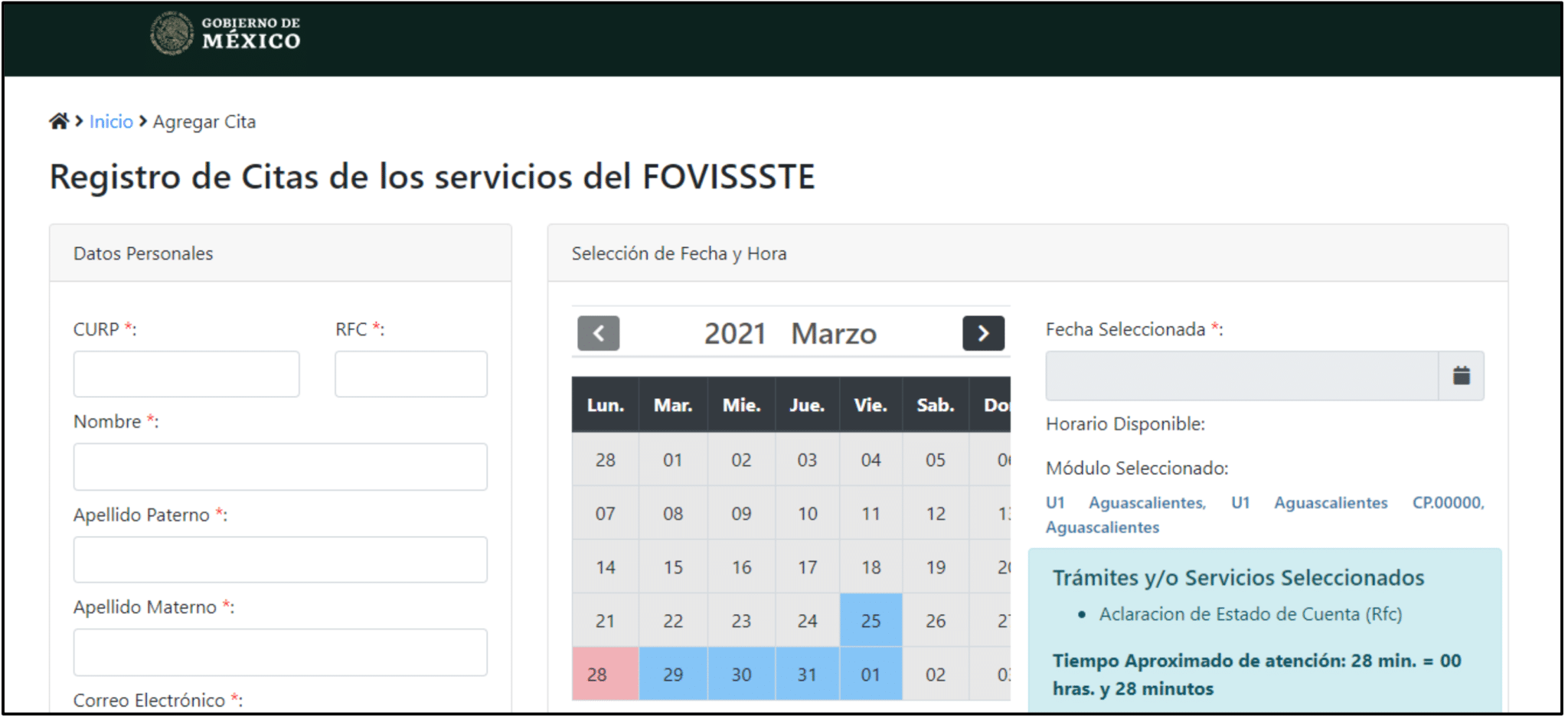Viewport: 1568px width, 719px height.
Task: Focus the RFC input field
Action: coord(411,374)
